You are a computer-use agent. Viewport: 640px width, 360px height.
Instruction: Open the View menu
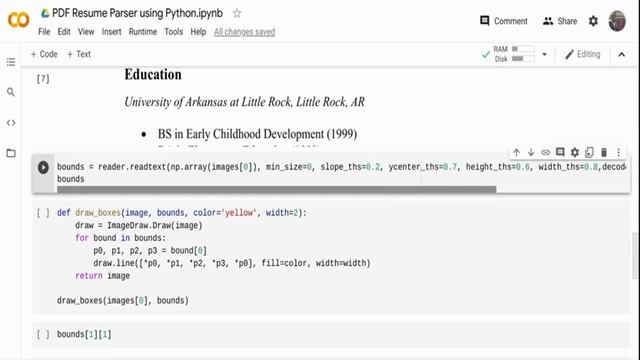coord(86,32)
